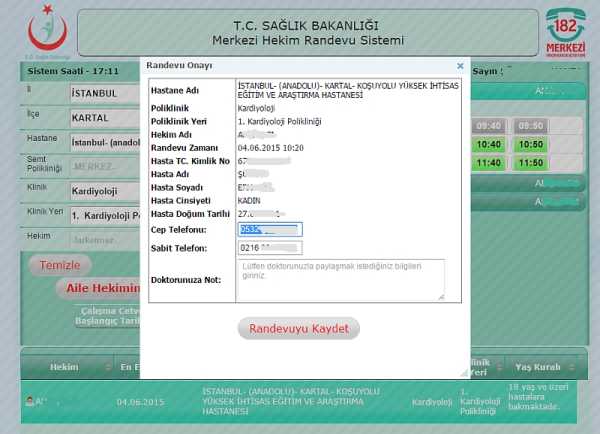
Task: Select the 11:40 appointment slot
Action: pyautogui.click(x=489, y=163)
